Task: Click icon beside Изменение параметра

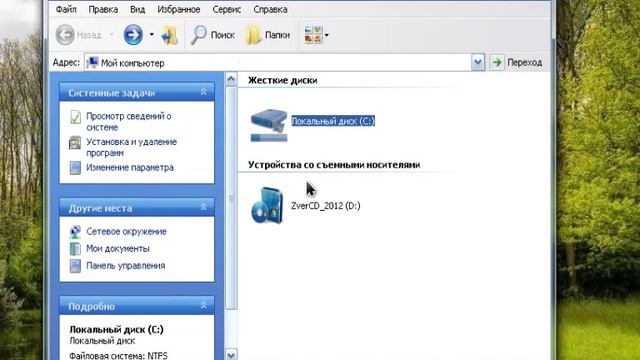Action: pos(75,168)
